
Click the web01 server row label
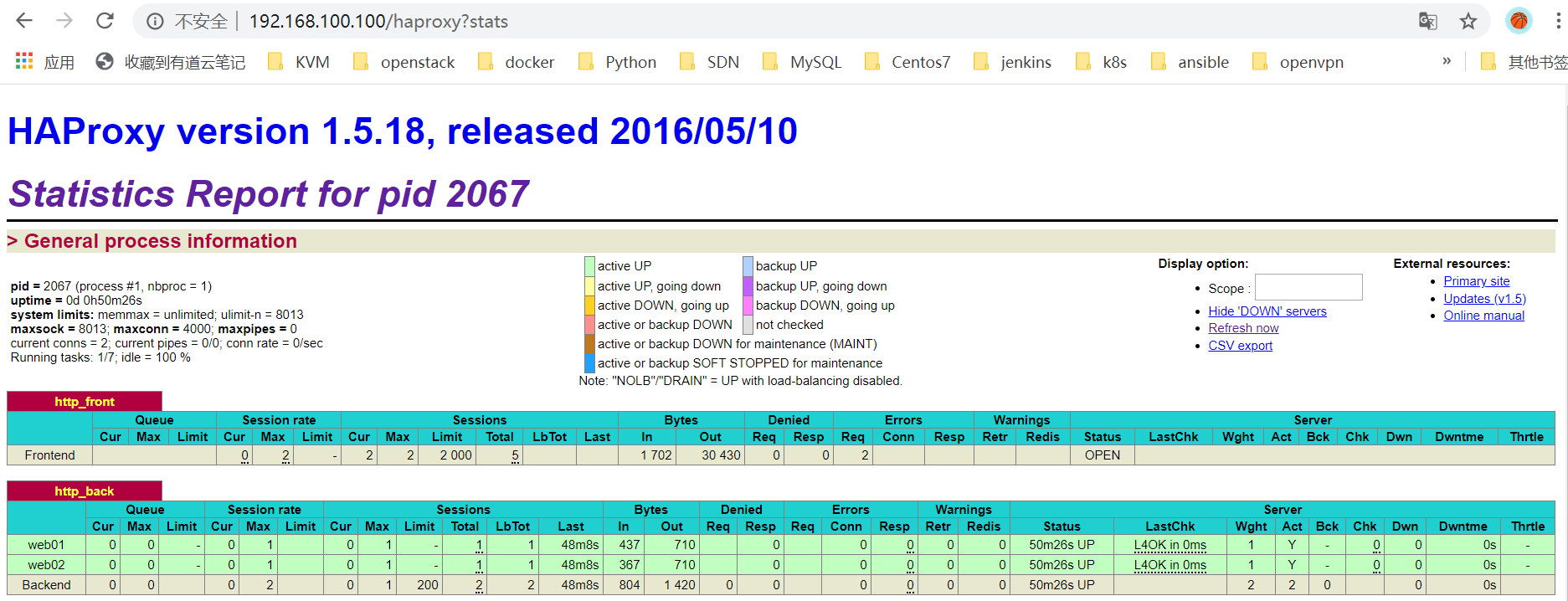tap(46, 545)
